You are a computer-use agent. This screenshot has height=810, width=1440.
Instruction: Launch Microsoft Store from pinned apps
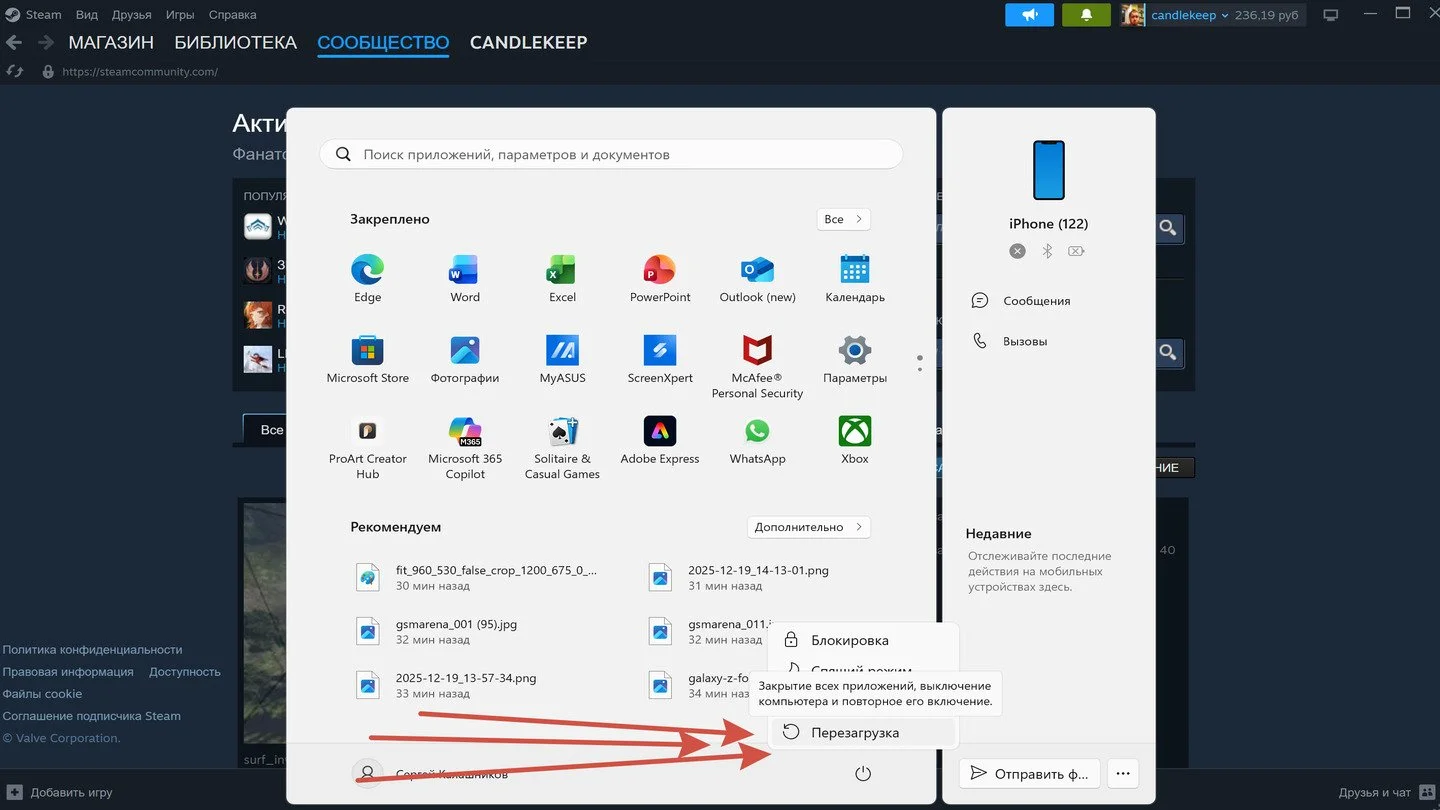tap(367, 359)
